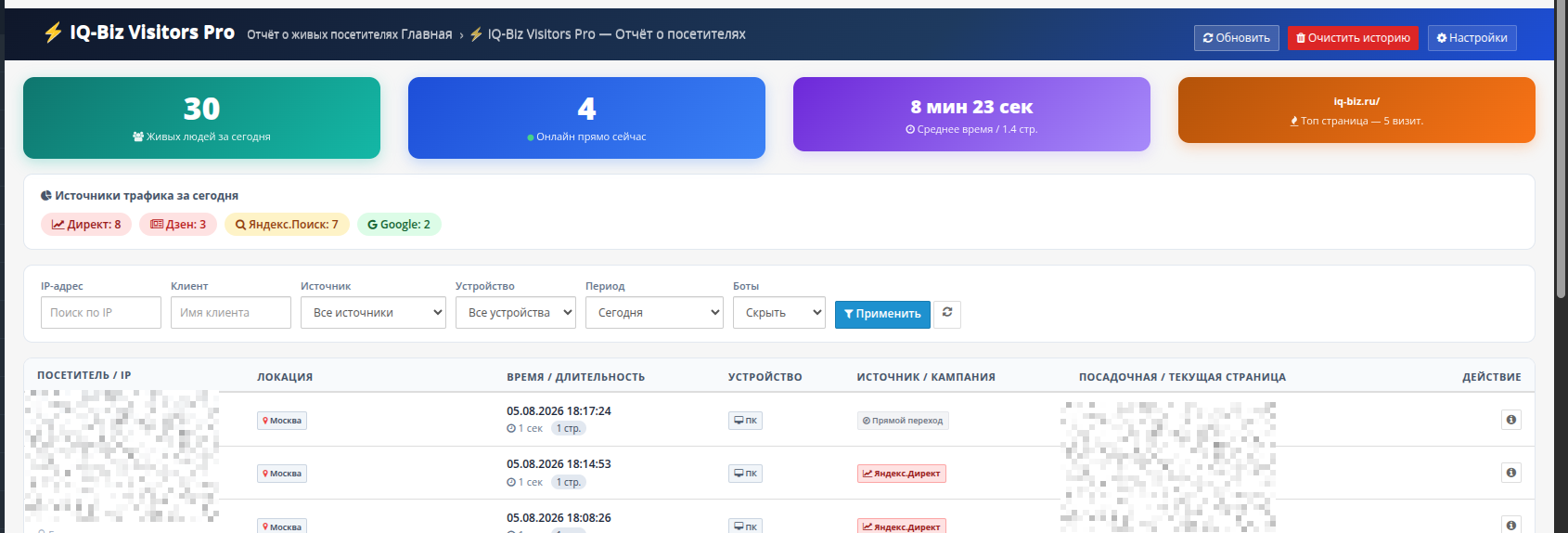Click the 8 мин 23 сек average time card
Viewport: 1568px width, 533px height.
click(x=971, y=114)
